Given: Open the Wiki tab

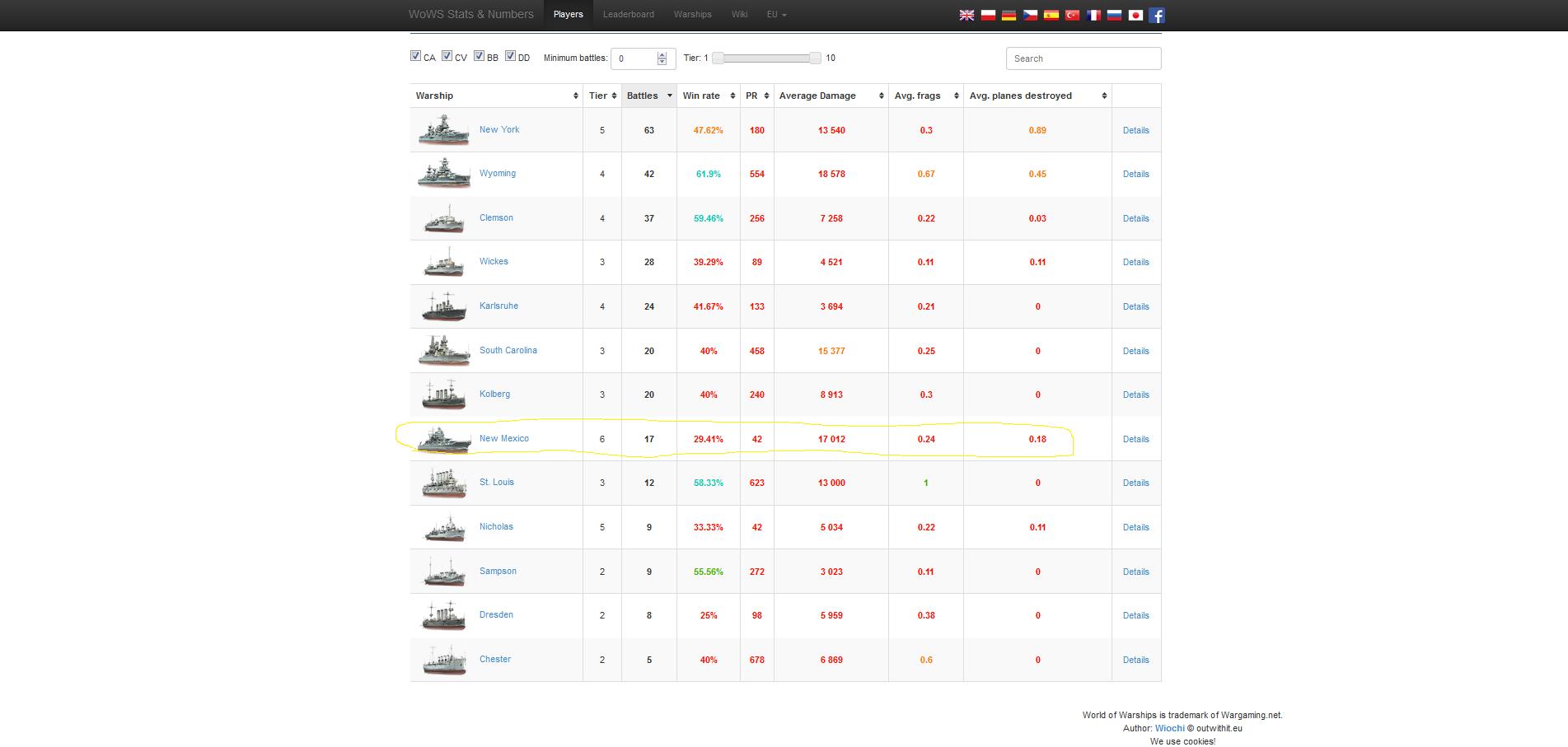Looking at the screenshot, I should click(739, 15).
